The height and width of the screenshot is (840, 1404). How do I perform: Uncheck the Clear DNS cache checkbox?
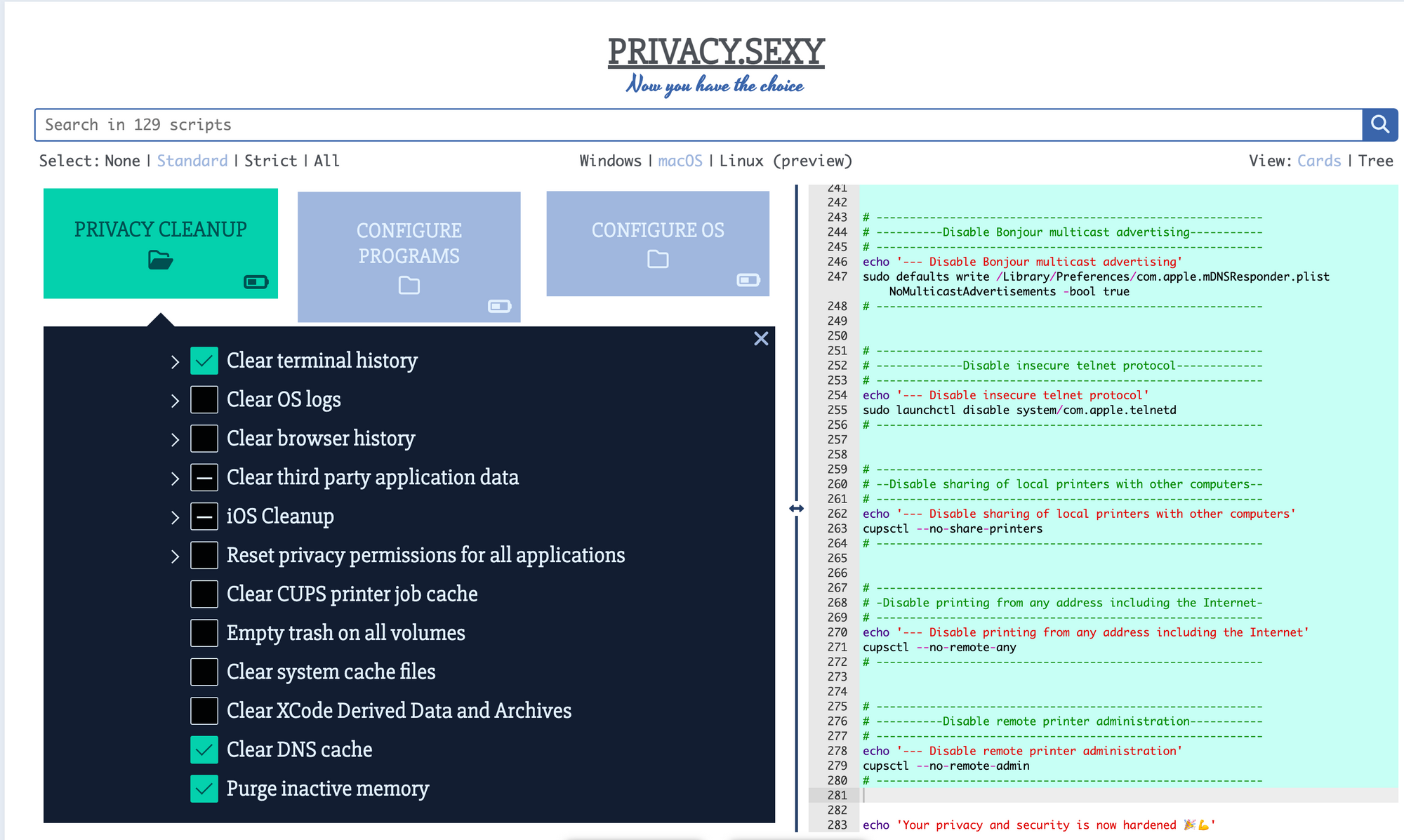[204, 749]
